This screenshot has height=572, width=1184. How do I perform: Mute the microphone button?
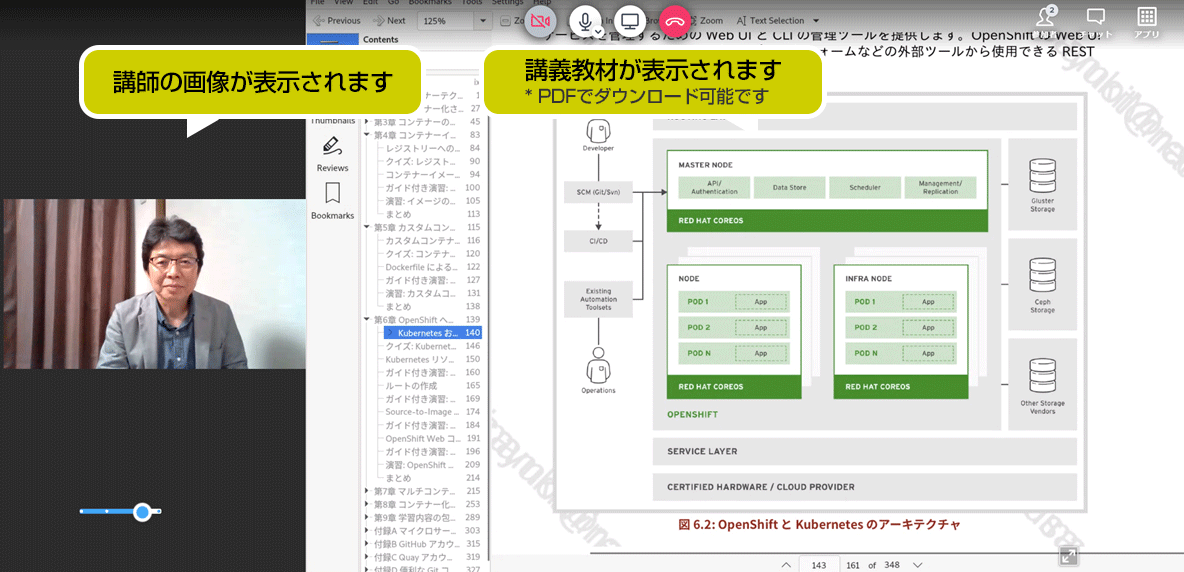tap(583, 20)
